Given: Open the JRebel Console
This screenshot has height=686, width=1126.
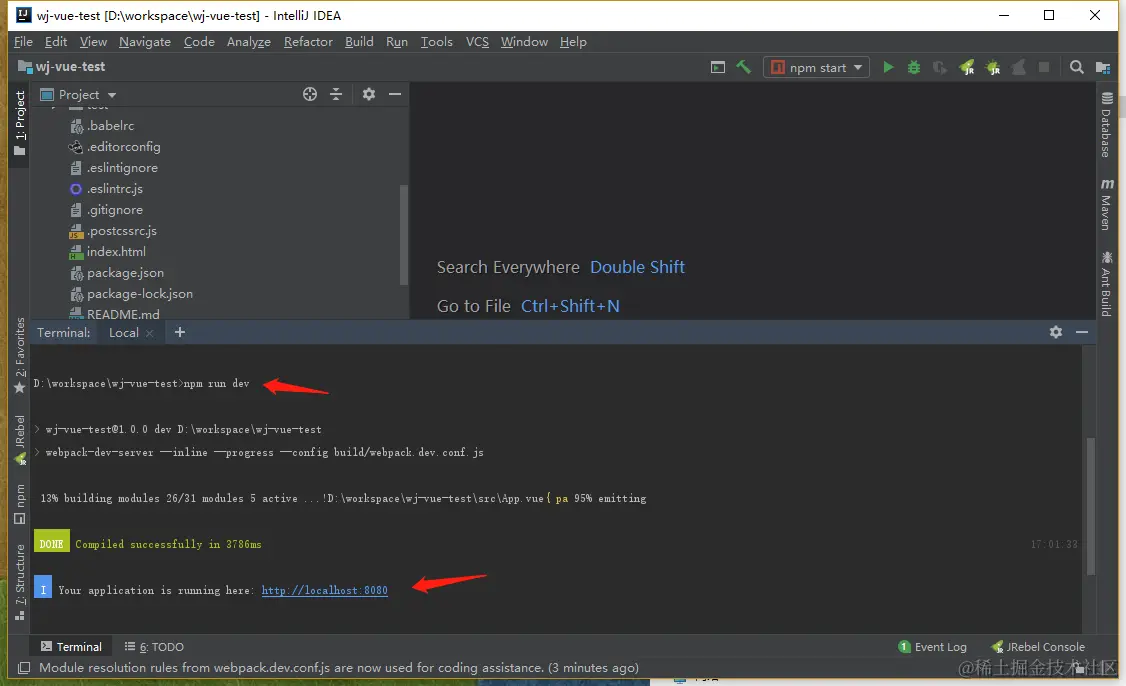Looking at the screenshot, I should [x=1038, y=646].
